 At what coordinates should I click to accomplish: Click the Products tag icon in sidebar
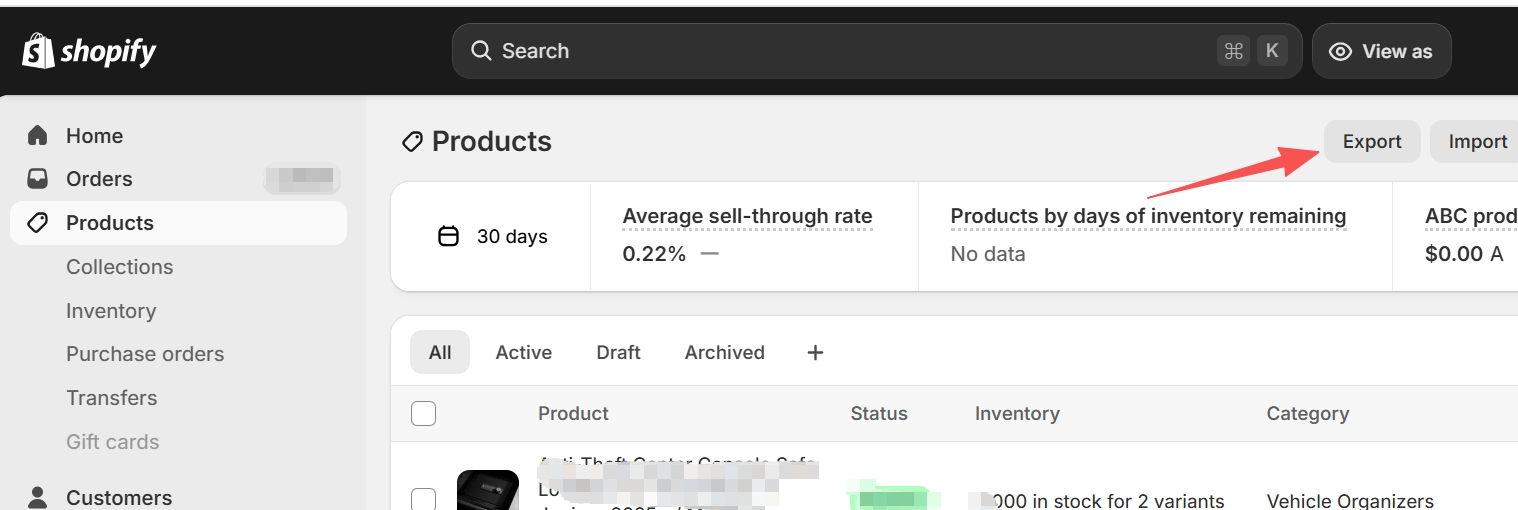click(38, 223)
